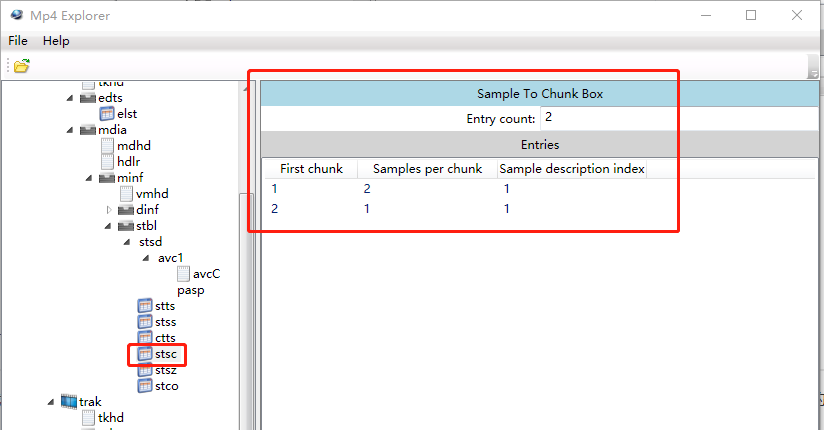
Task: Click the stsz box icon
Action: coord(144,370)
